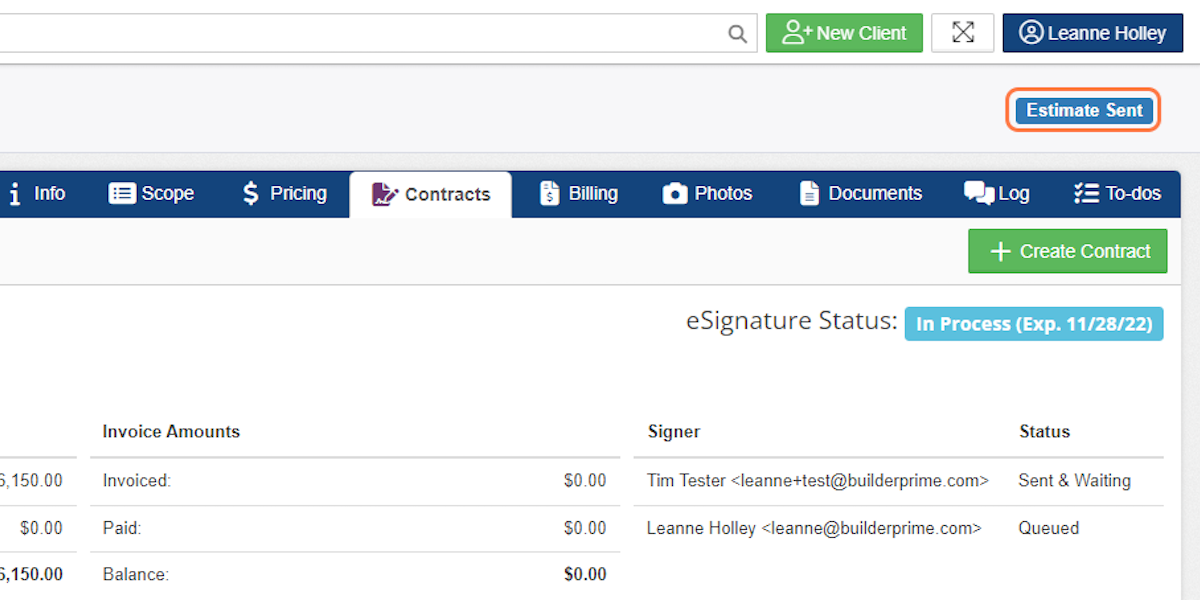The width and height of the screenshot is (1200, 601).
Task: Click the info "i" icon on the Info tab
Action: tap(14, 193)
